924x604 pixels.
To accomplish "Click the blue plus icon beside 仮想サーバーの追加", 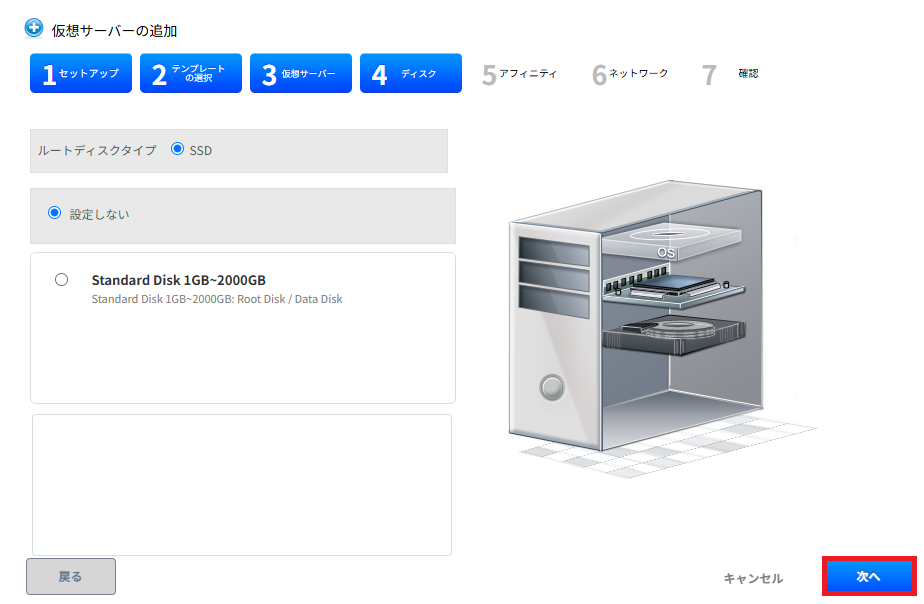I will click(x=34, y=28).
